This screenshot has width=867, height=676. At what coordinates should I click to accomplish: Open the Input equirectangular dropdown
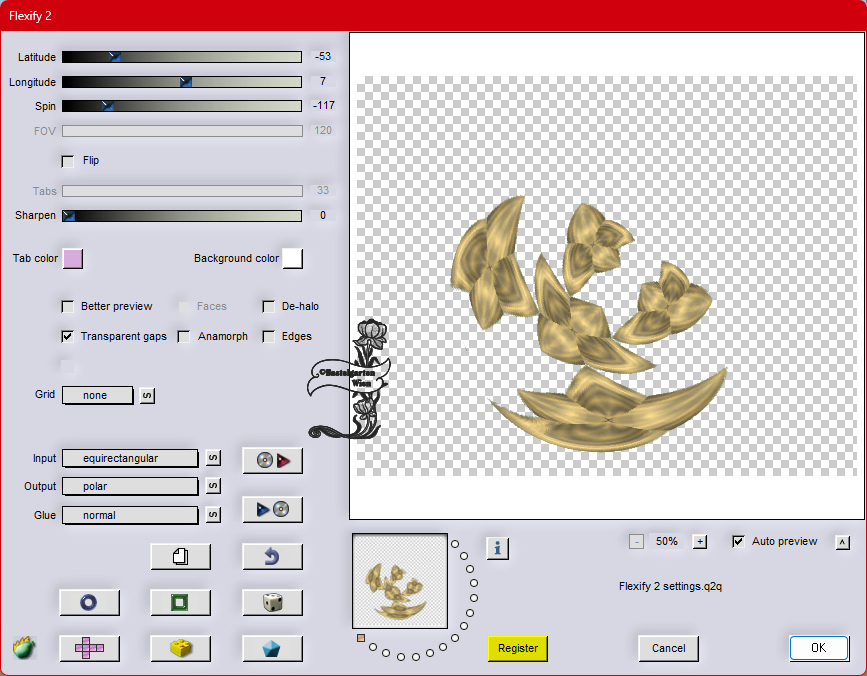[130, 458]
